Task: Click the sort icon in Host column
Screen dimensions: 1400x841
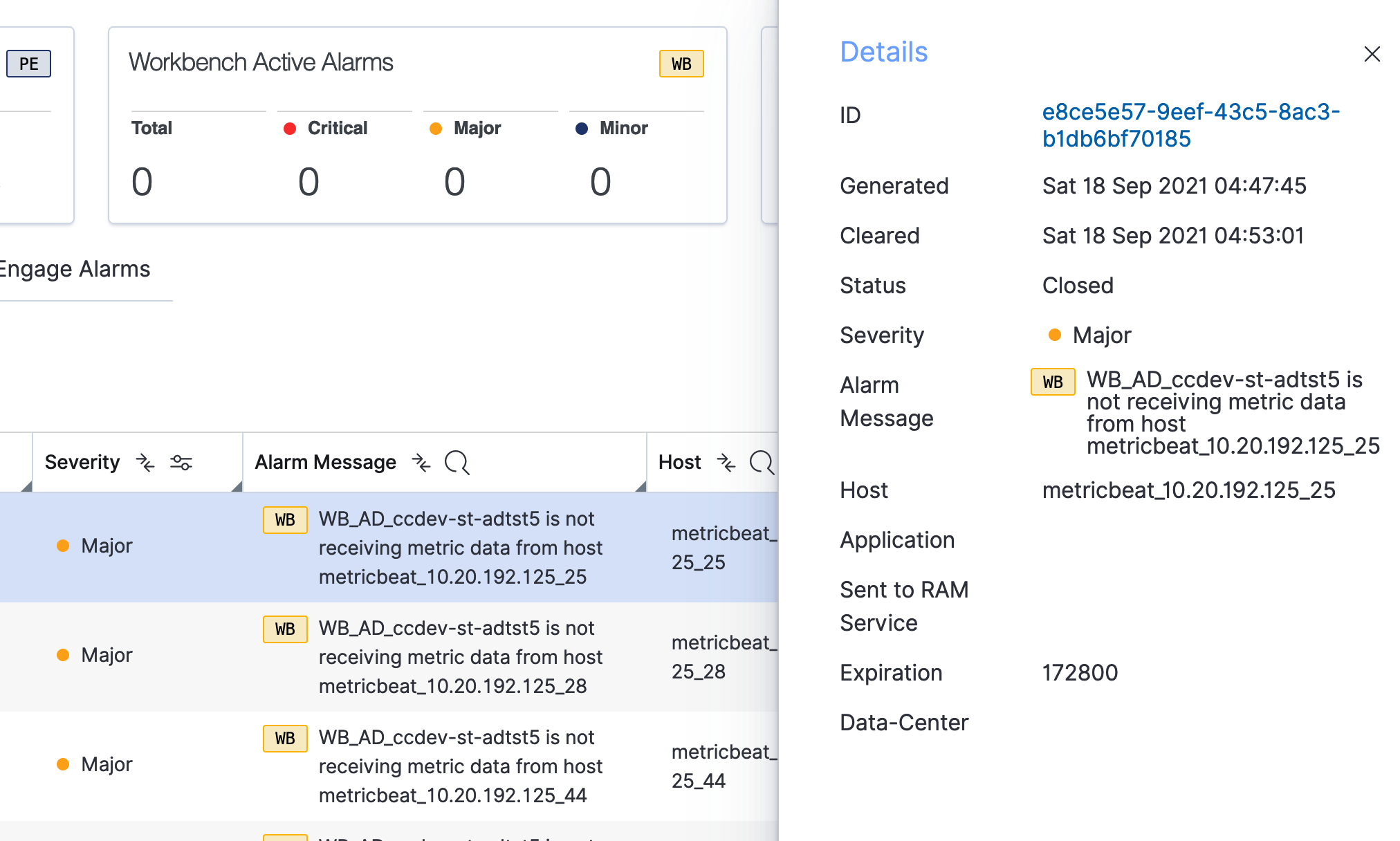Action: [726, 462]
